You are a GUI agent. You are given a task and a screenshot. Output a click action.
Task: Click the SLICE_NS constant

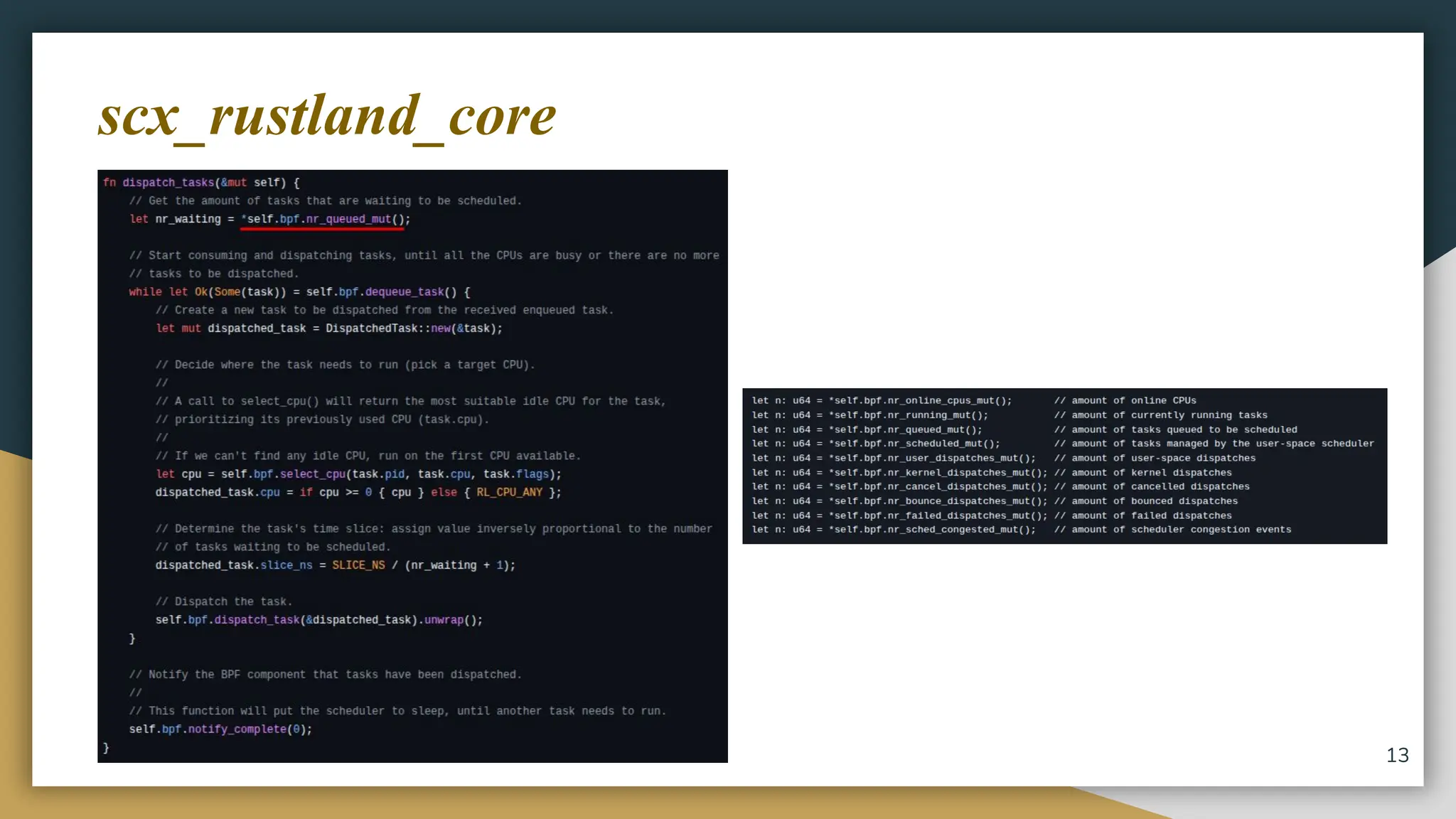point(358,565)
